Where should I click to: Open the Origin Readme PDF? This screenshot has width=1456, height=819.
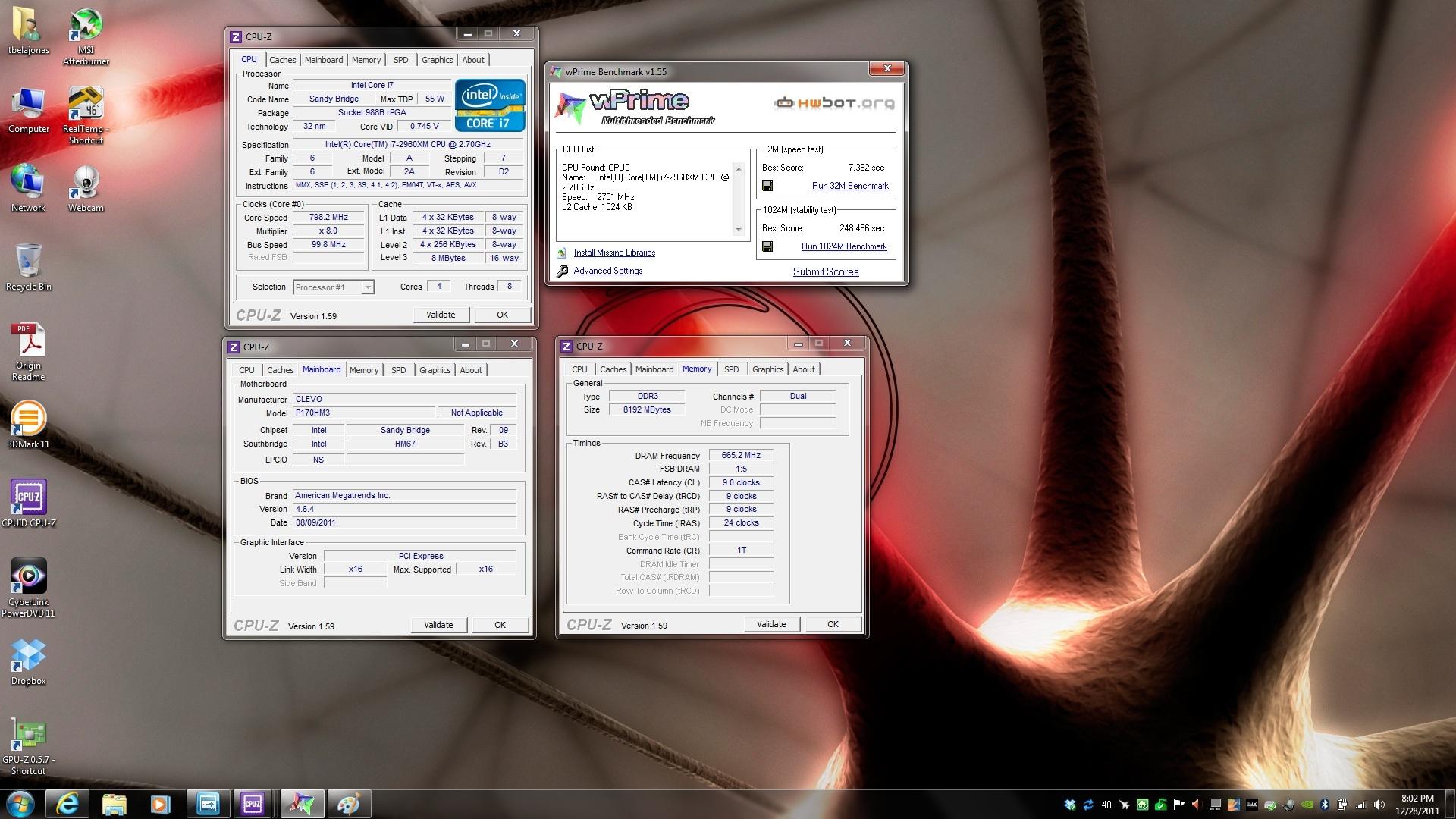(29, 352)
